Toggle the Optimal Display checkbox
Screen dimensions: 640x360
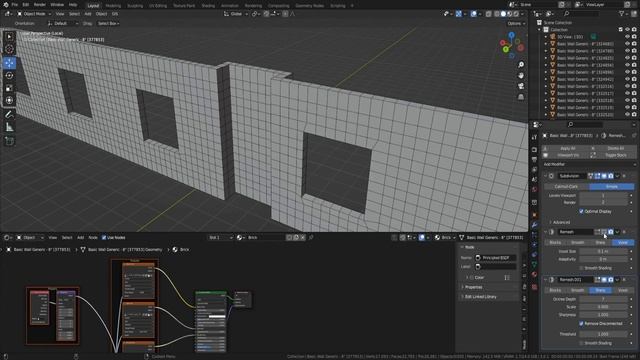(581, 211)
